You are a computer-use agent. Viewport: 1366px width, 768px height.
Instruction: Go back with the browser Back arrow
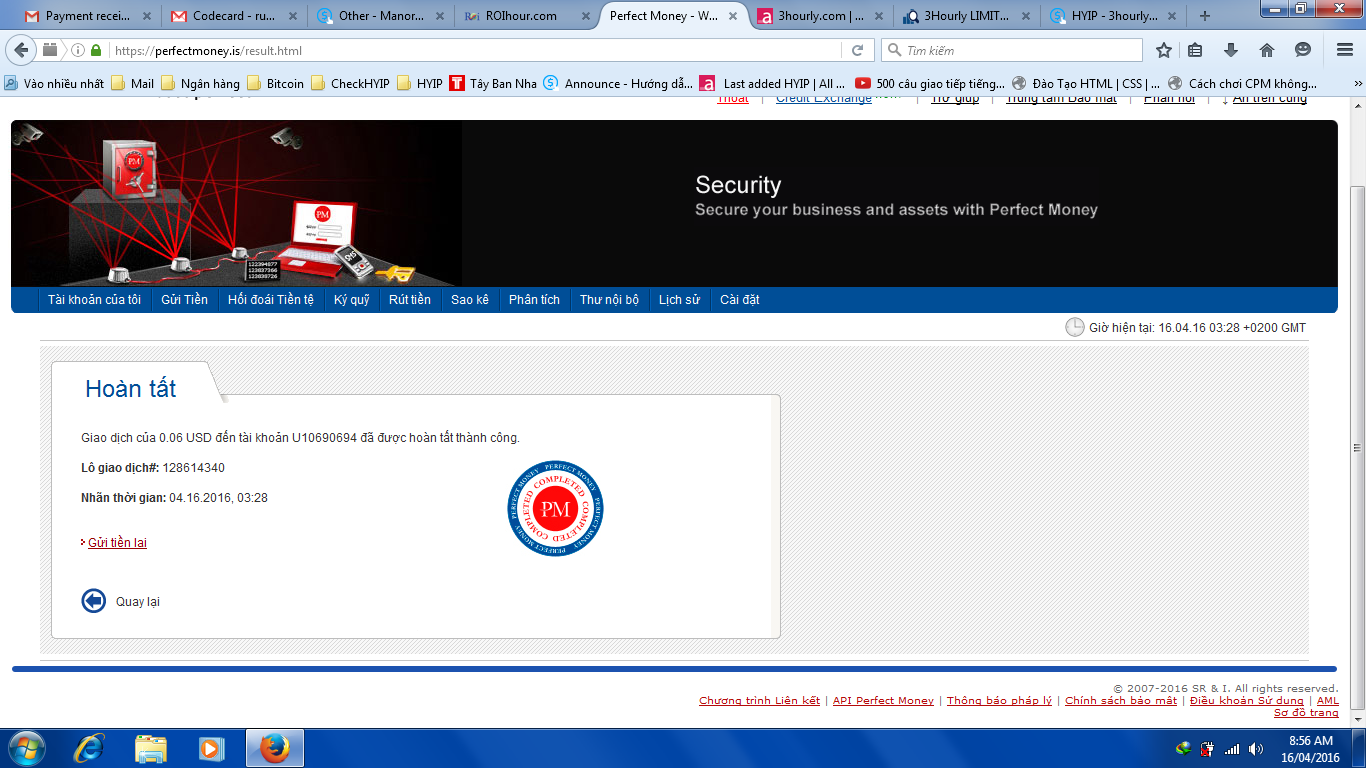click(x=21, y=50)
